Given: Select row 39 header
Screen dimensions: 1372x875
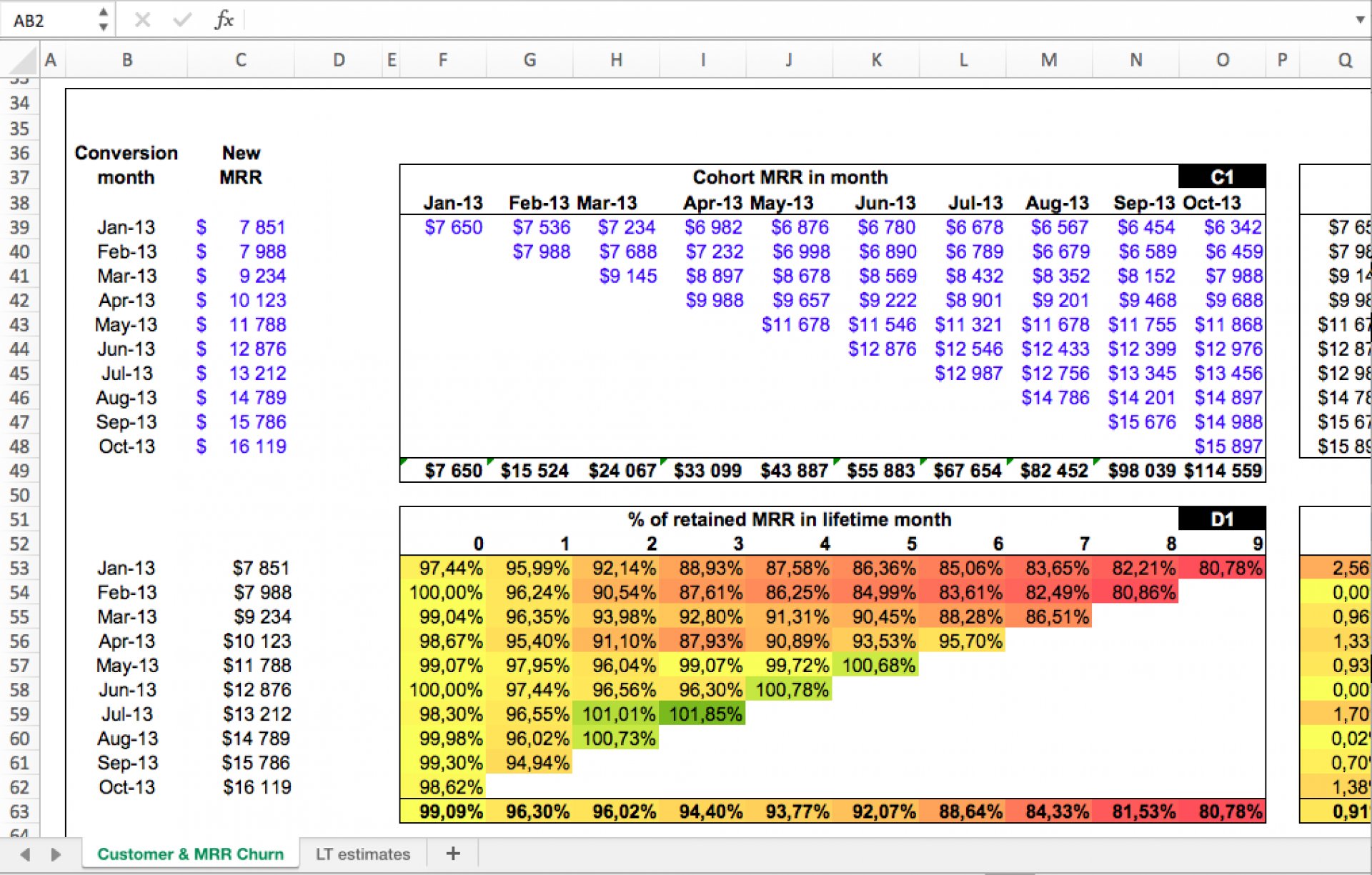Looking at the screenshot, I should coord(19,227).
